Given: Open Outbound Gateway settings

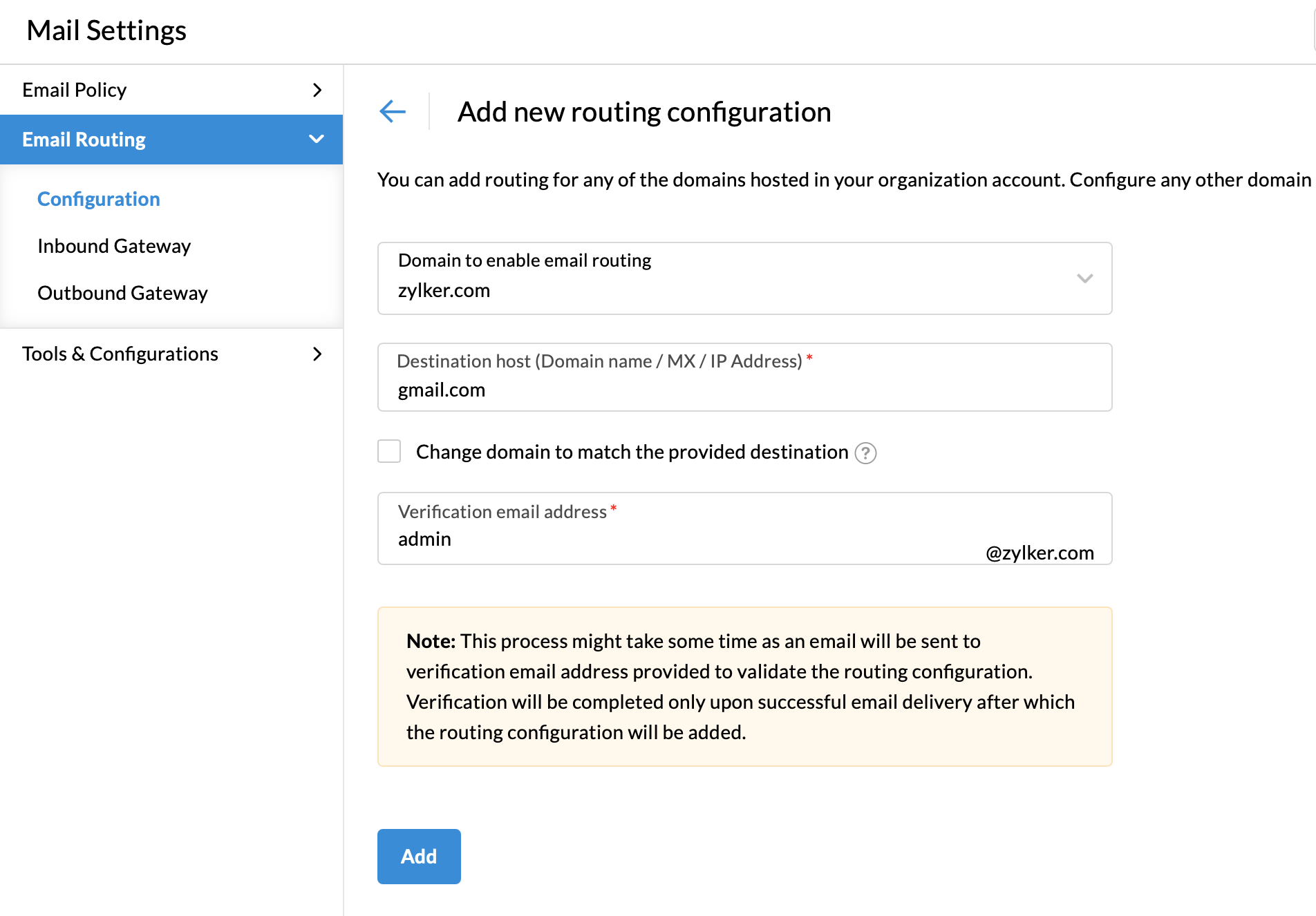Looking at the screenshot, I should click(122, 293).
